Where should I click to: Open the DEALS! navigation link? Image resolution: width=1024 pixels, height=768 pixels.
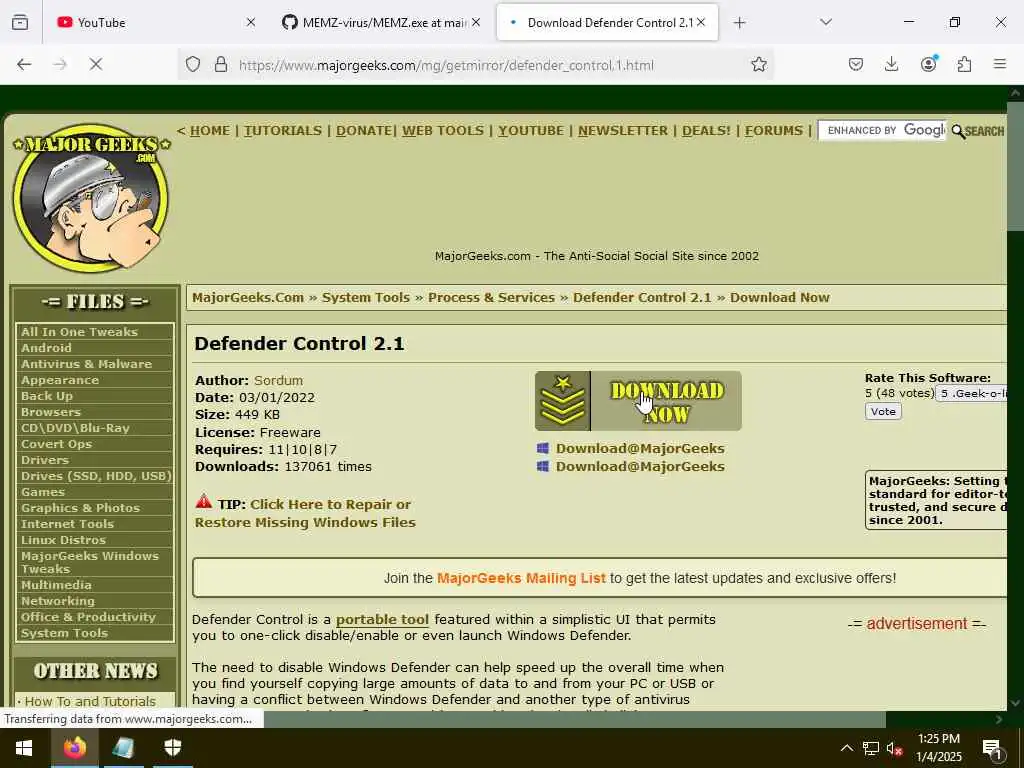pos(706,131)
